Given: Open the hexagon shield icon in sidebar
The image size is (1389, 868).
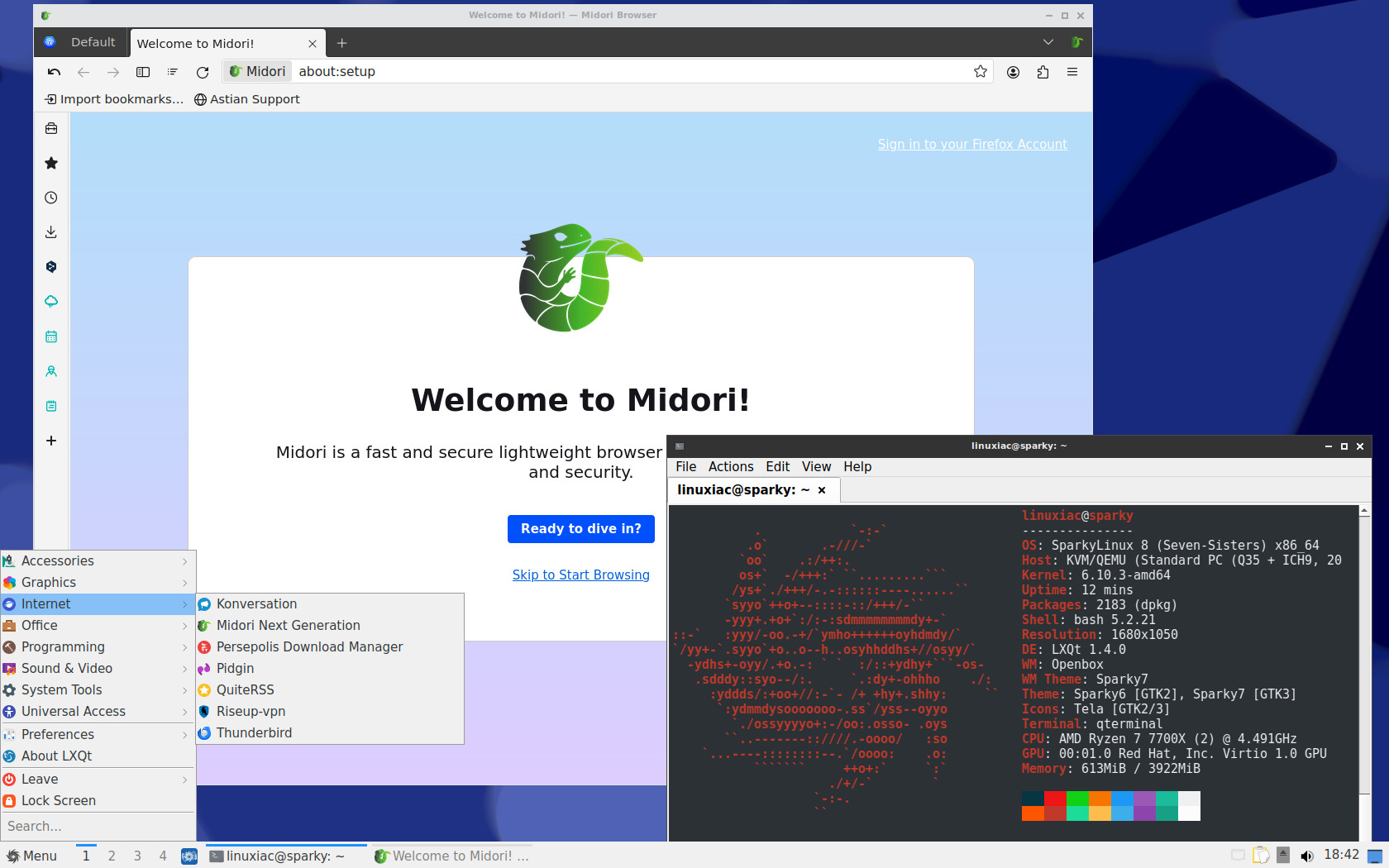Looking at the screenshot, I should (51, 267).
